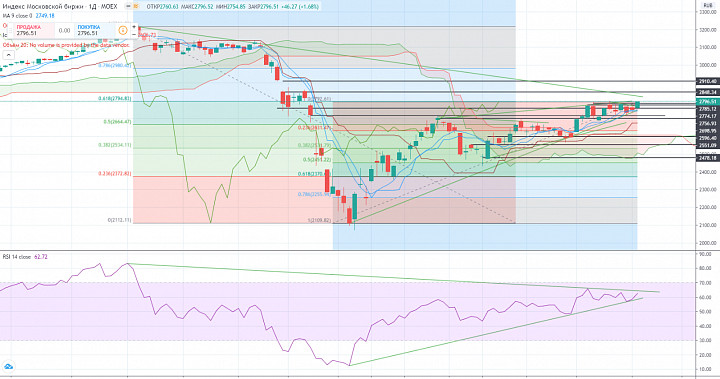Click the ОТКР 2760.63 open value
Viewport: 720px width, 379px height.
(x=162, y=6)
